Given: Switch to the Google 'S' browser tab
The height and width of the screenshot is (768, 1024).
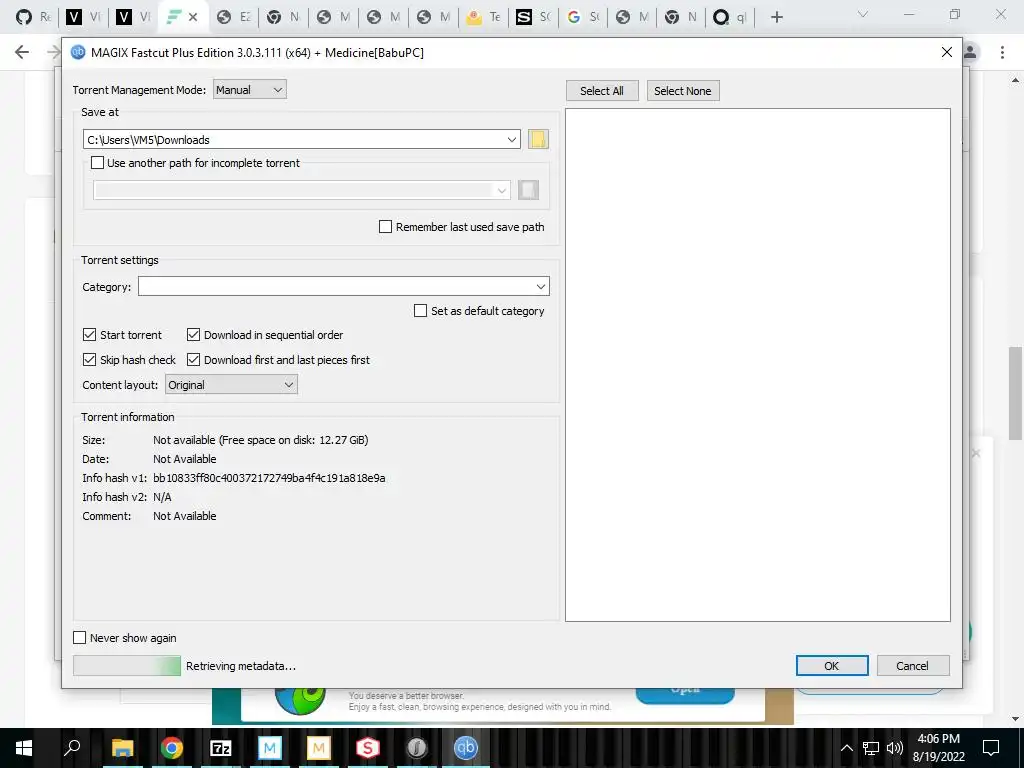Looking at the screenshot, I should click(x=583, y=17).
